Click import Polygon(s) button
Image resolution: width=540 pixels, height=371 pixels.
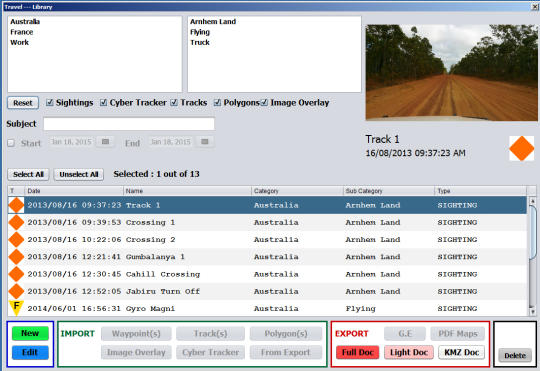(x=286, y=333)
